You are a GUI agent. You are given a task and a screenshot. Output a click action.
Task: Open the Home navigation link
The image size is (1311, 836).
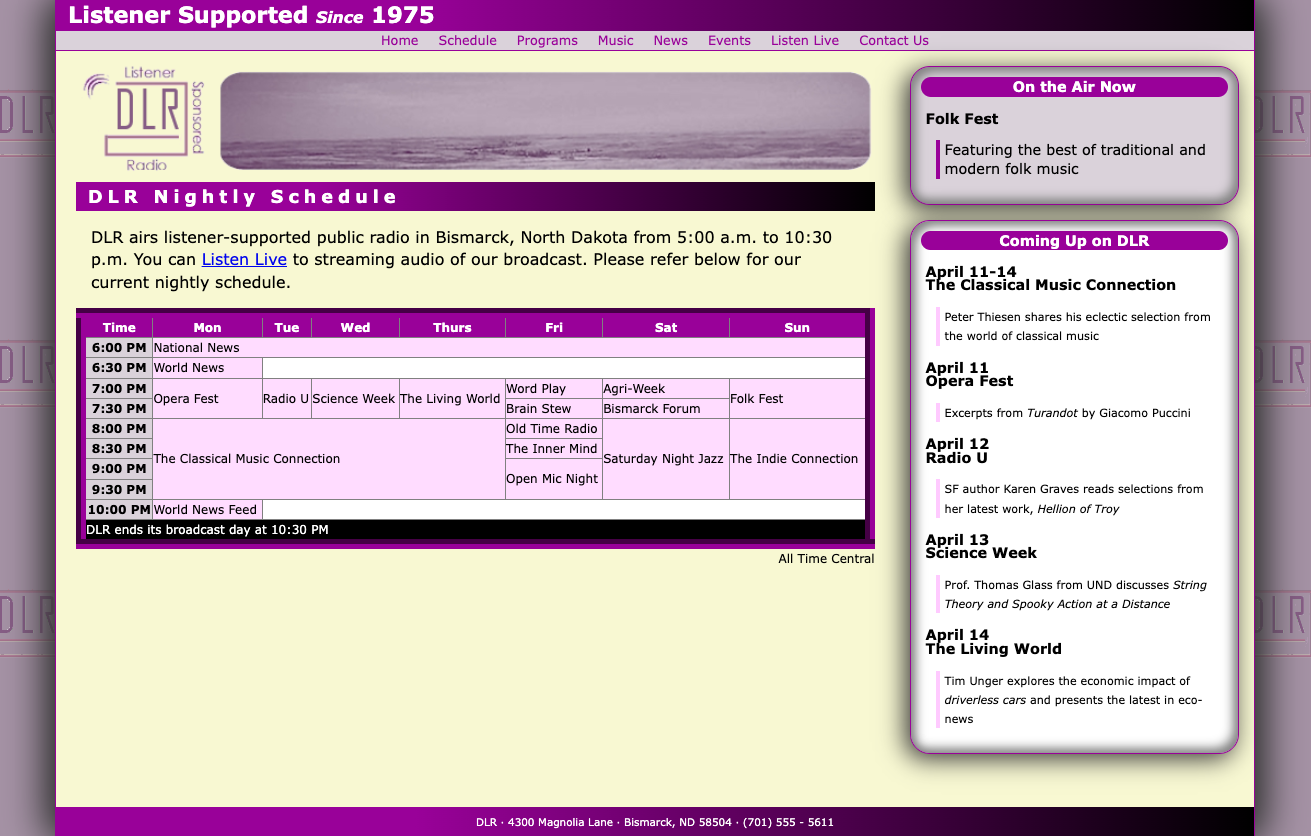399,41
